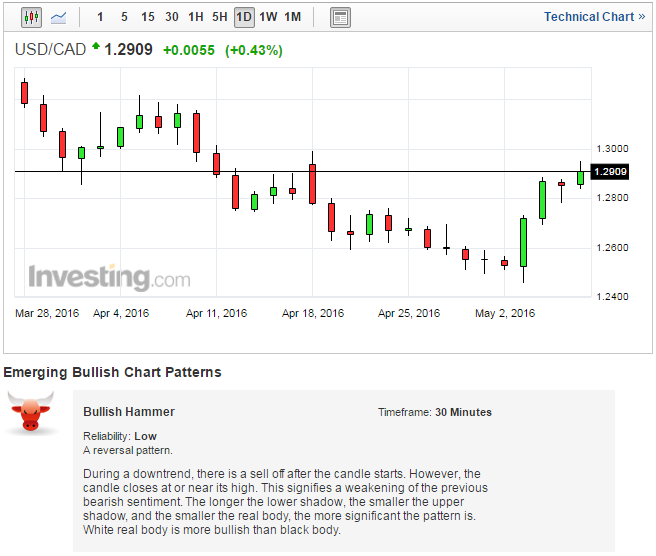This screenshot has width=656, height=556.
Task: Click the Apr 4, 2016 date label
Action: (121, 313)
